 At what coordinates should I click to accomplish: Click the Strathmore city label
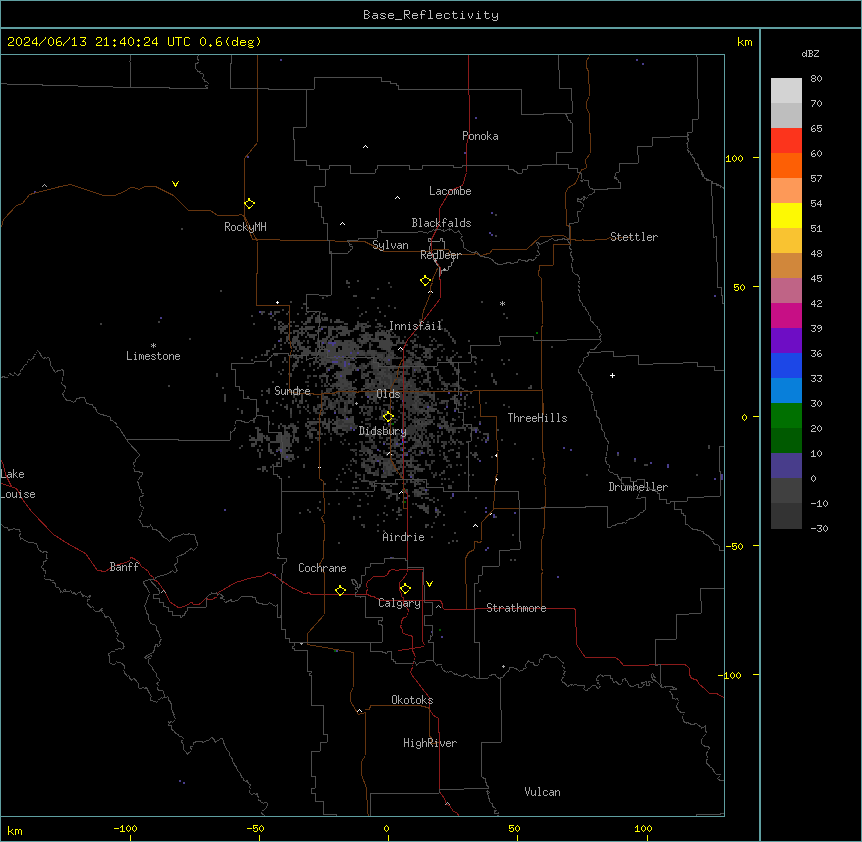[516, 608]
